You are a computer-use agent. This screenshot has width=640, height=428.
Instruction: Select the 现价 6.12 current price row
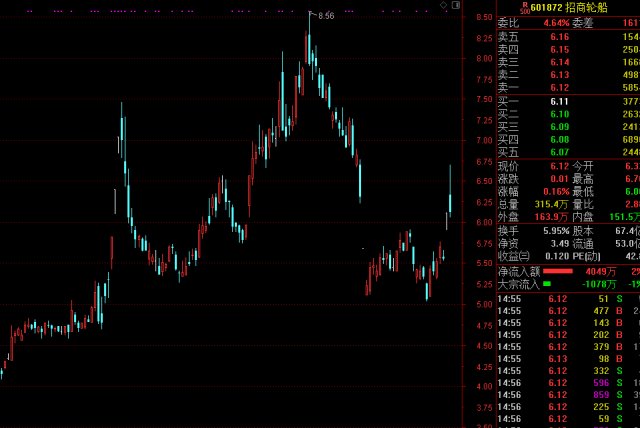pos(533,166)
